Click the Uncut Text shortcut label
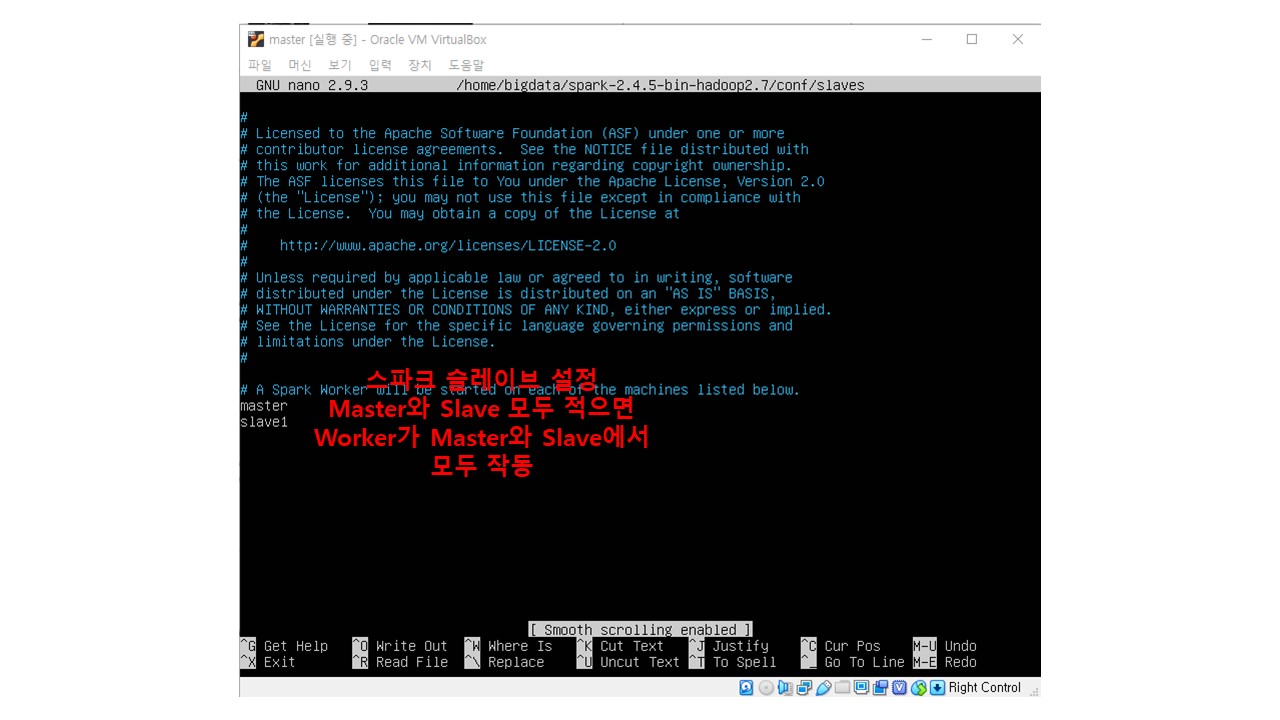The image size is (1280, 720). 639,662
